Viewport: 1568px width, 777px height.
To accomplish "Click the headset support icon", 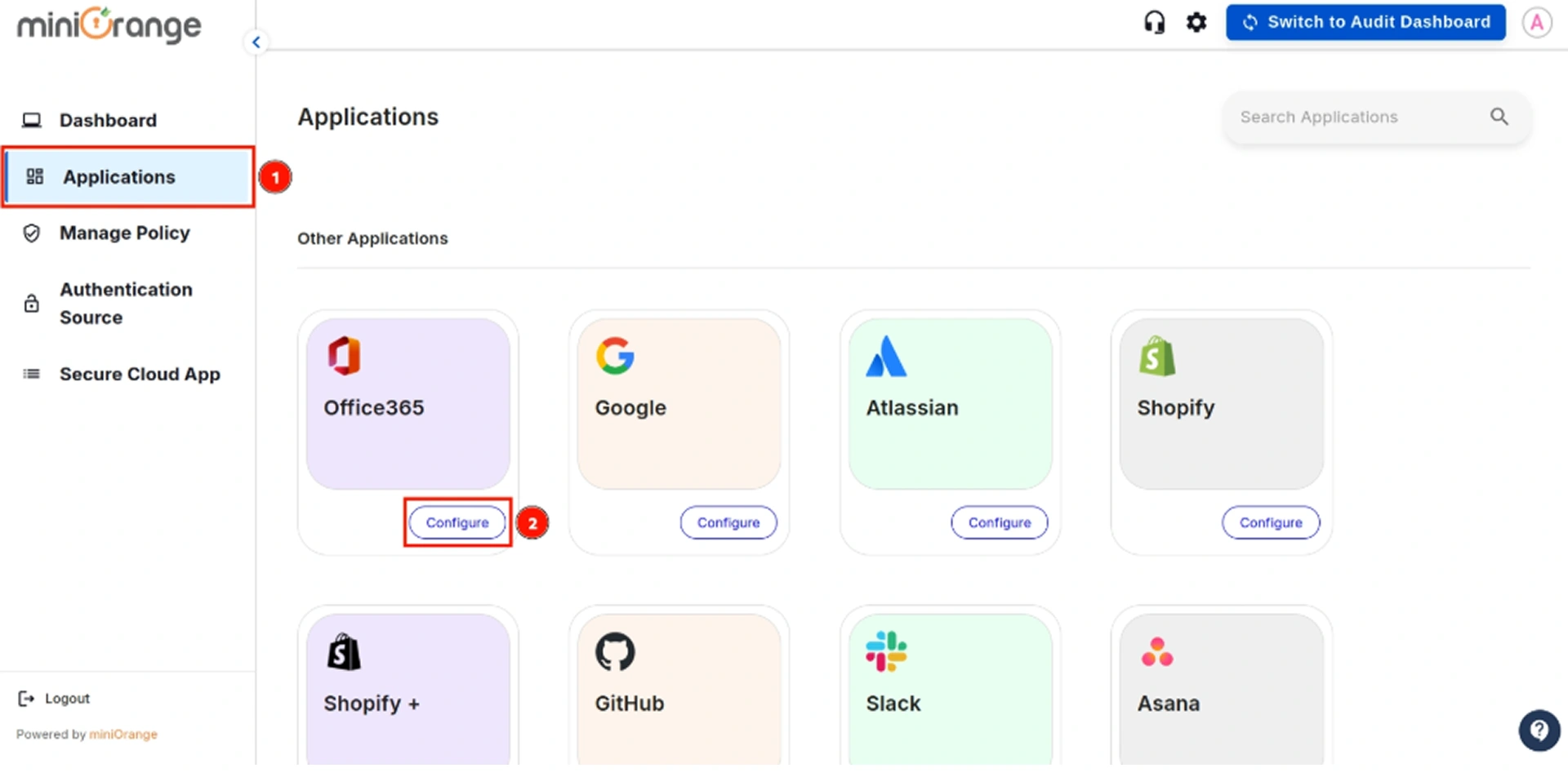I will tap(1154, 22).
